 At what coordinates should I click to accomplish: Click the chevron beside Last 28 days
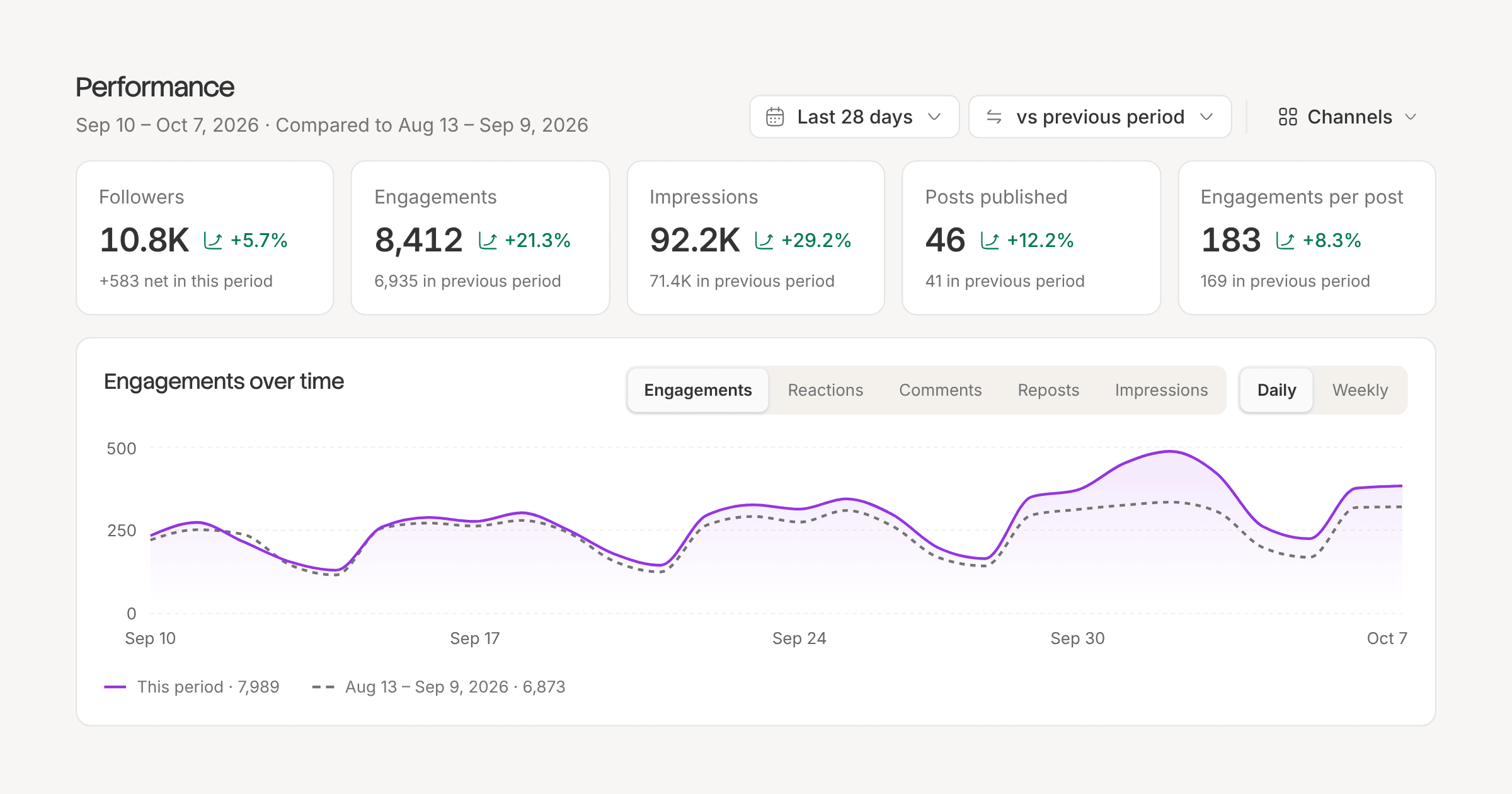point(935,117)
